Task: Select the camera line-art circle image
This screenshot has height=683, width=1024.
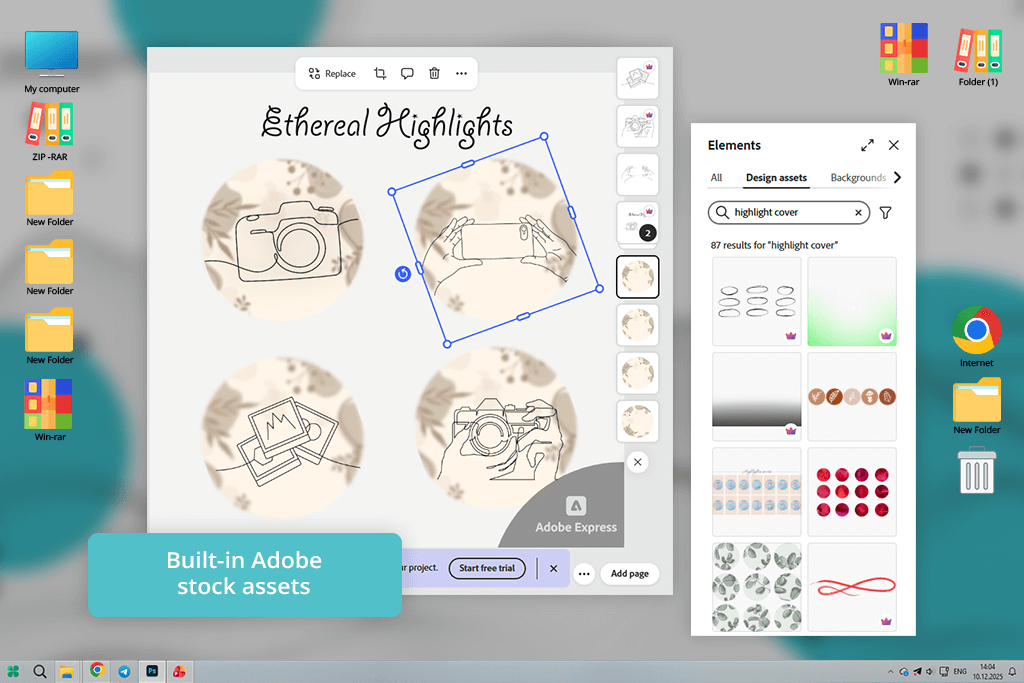Action: point(282,240)
